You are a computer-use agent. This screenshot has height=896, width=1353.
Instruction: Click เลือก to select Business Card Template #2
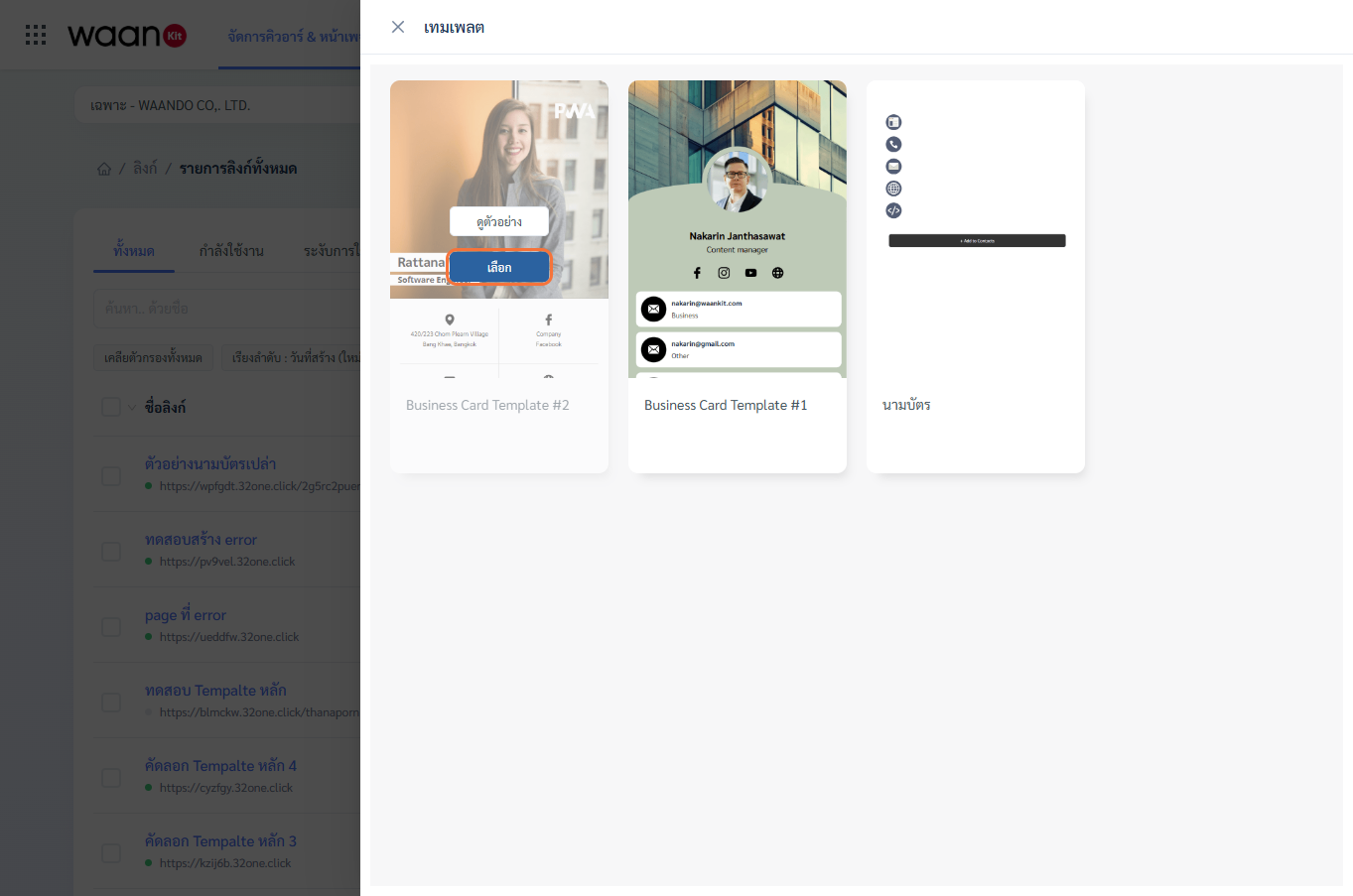[499, 268]
